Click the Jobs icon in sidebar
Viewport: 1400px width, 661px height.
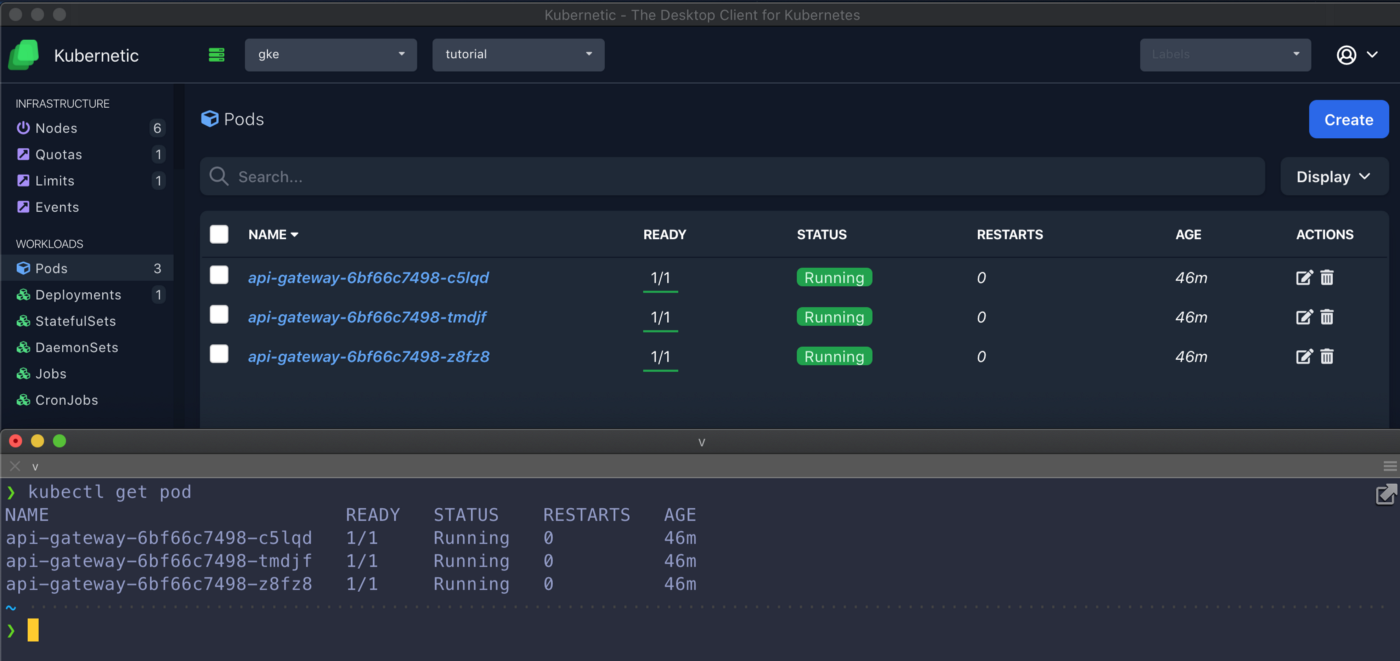24,373
